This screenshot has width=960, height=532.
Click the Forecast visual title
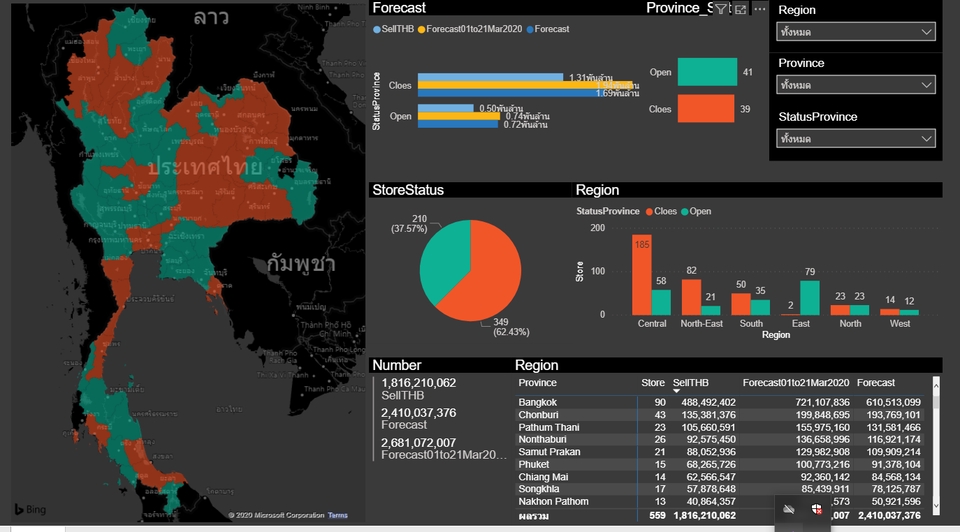[399, 8]
